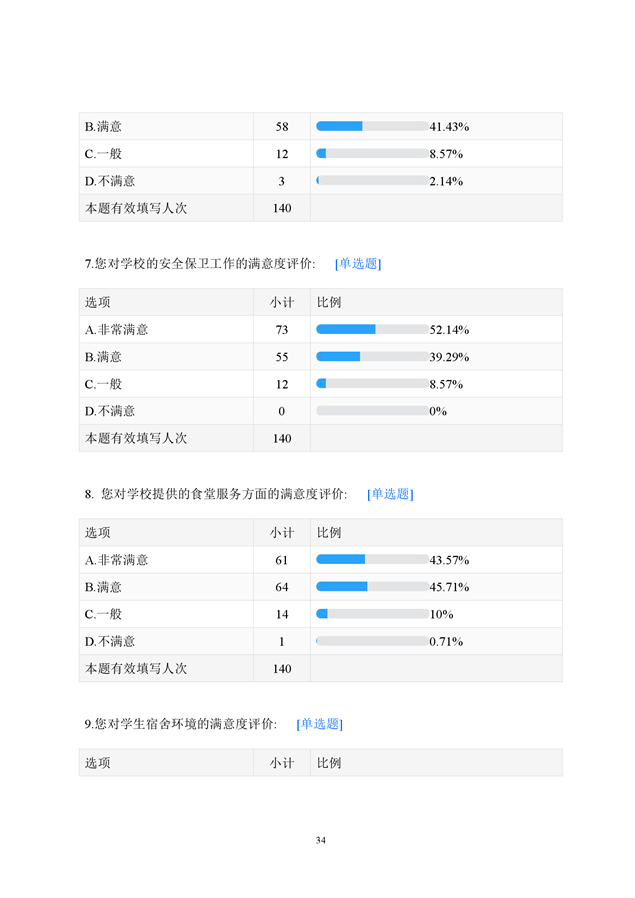This screenshot has height=898, width=635.
Task: Click the count cell showing 73
Action: 282,330
